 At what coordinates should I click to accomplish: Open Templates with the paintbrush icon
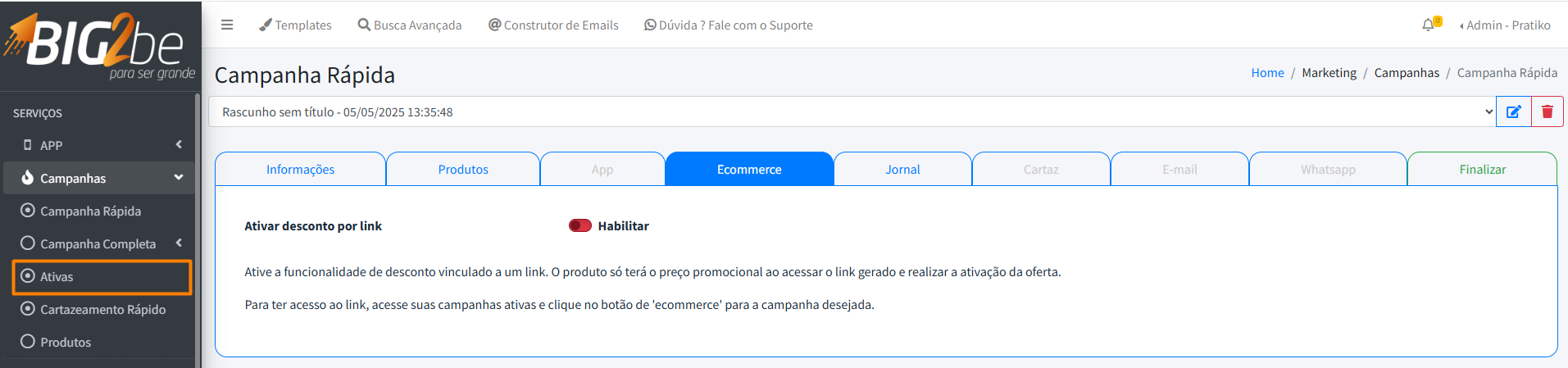[x=295, y=25]
